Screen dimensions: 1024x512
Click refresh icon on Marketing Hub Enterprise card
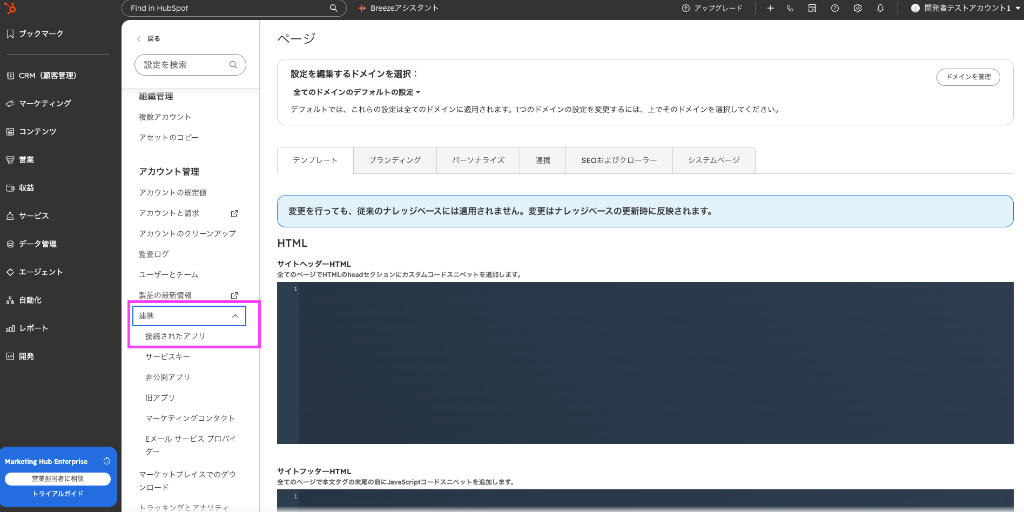pyautogui.click(x=106, y=461)
